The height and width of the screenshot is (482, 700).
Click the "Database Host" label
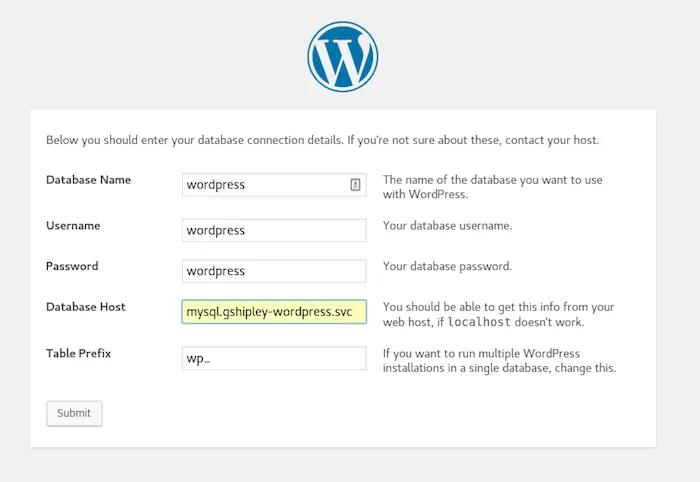tap(85, 307)
